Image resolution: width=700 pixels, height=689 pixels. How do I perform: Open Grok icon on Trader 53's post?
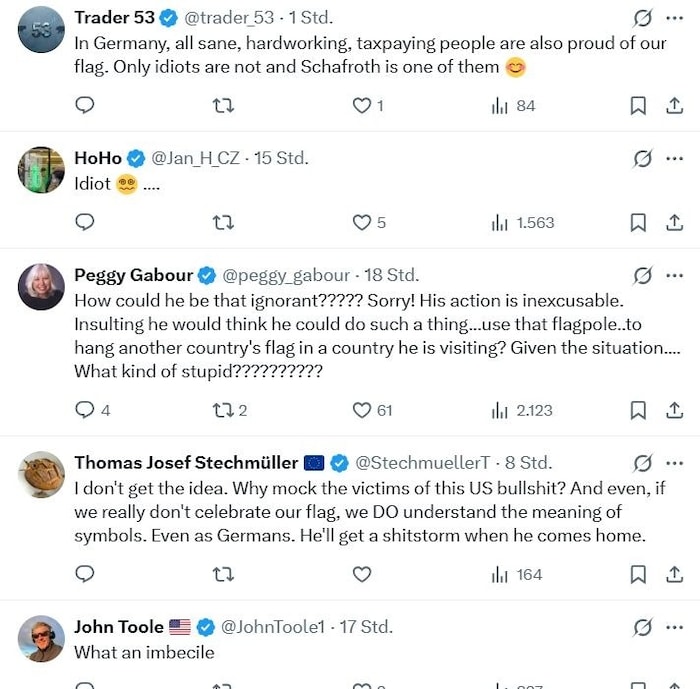tap(642, 18)
